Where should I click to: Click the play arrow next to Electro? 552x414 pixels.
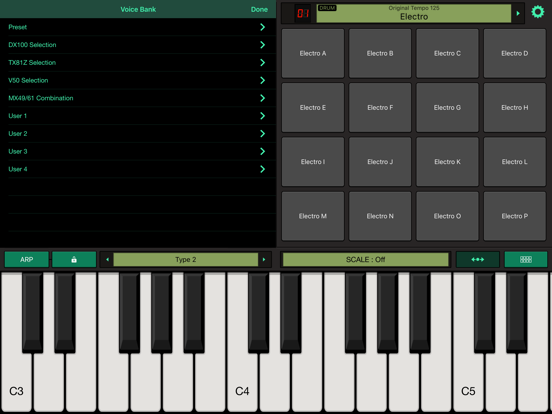(x=518, y=13)
